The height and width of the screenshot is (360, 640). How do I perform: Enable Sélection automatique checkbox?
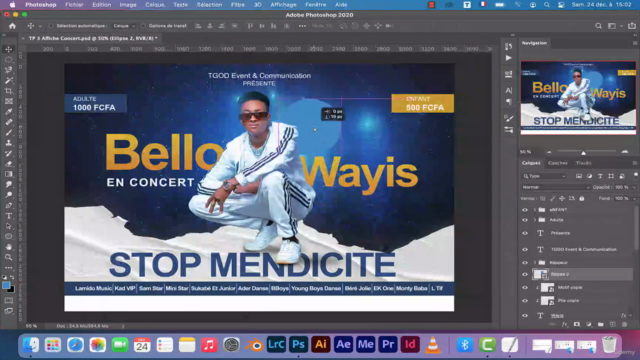click(x=51, y=26)
